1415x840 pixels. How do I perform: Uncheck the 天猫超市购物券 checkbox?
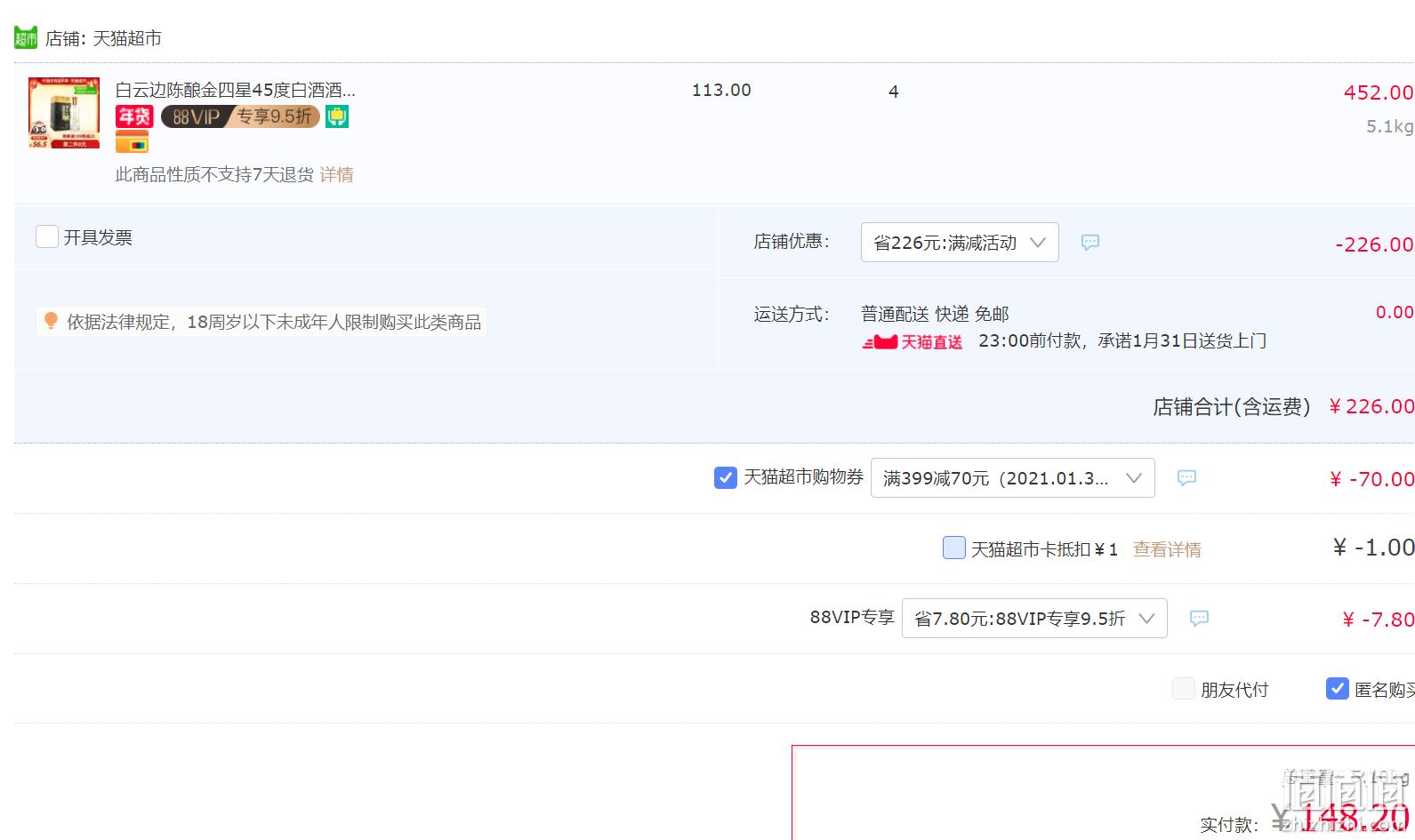click(x=726, y=477)
